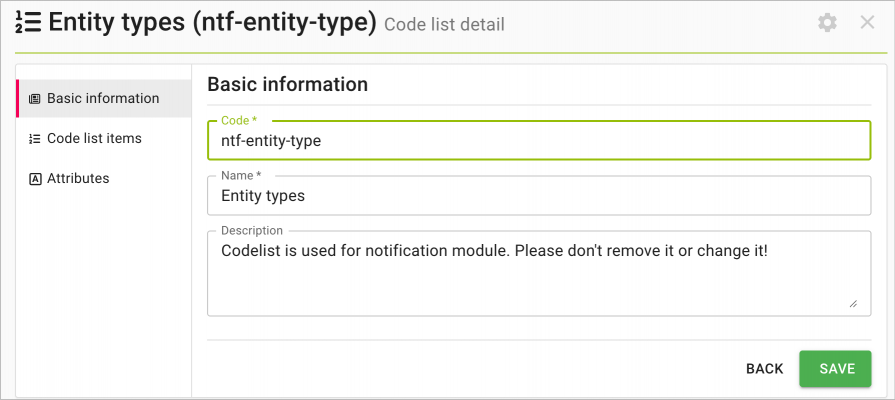Click the Code * field label

[x=239, y=120]
